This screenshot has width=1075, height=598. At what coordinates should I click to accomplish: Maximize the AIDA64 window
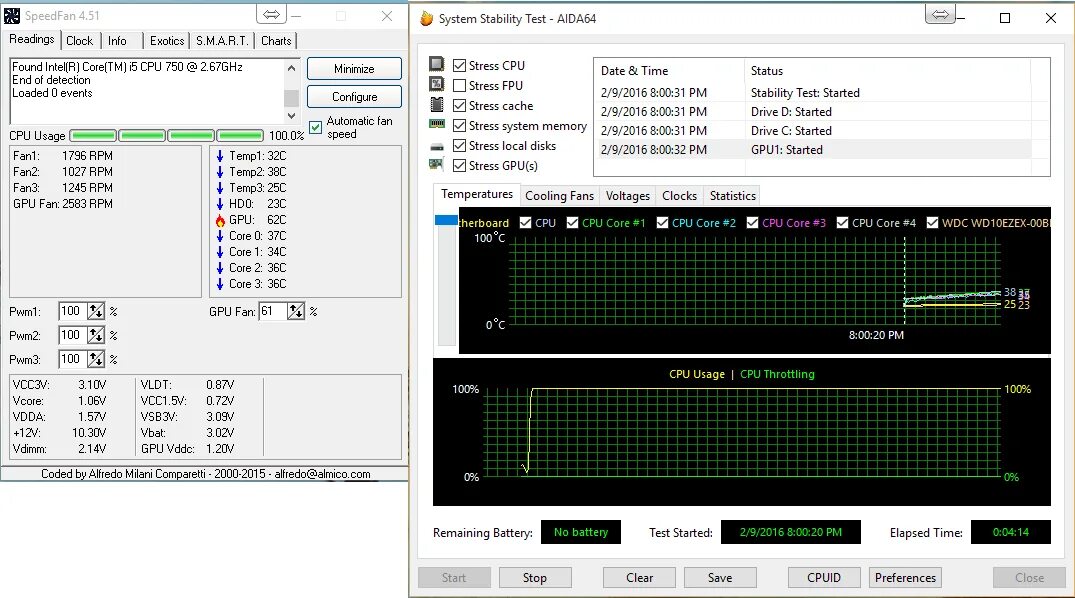pyautogui.click(x=1005, y=19)
